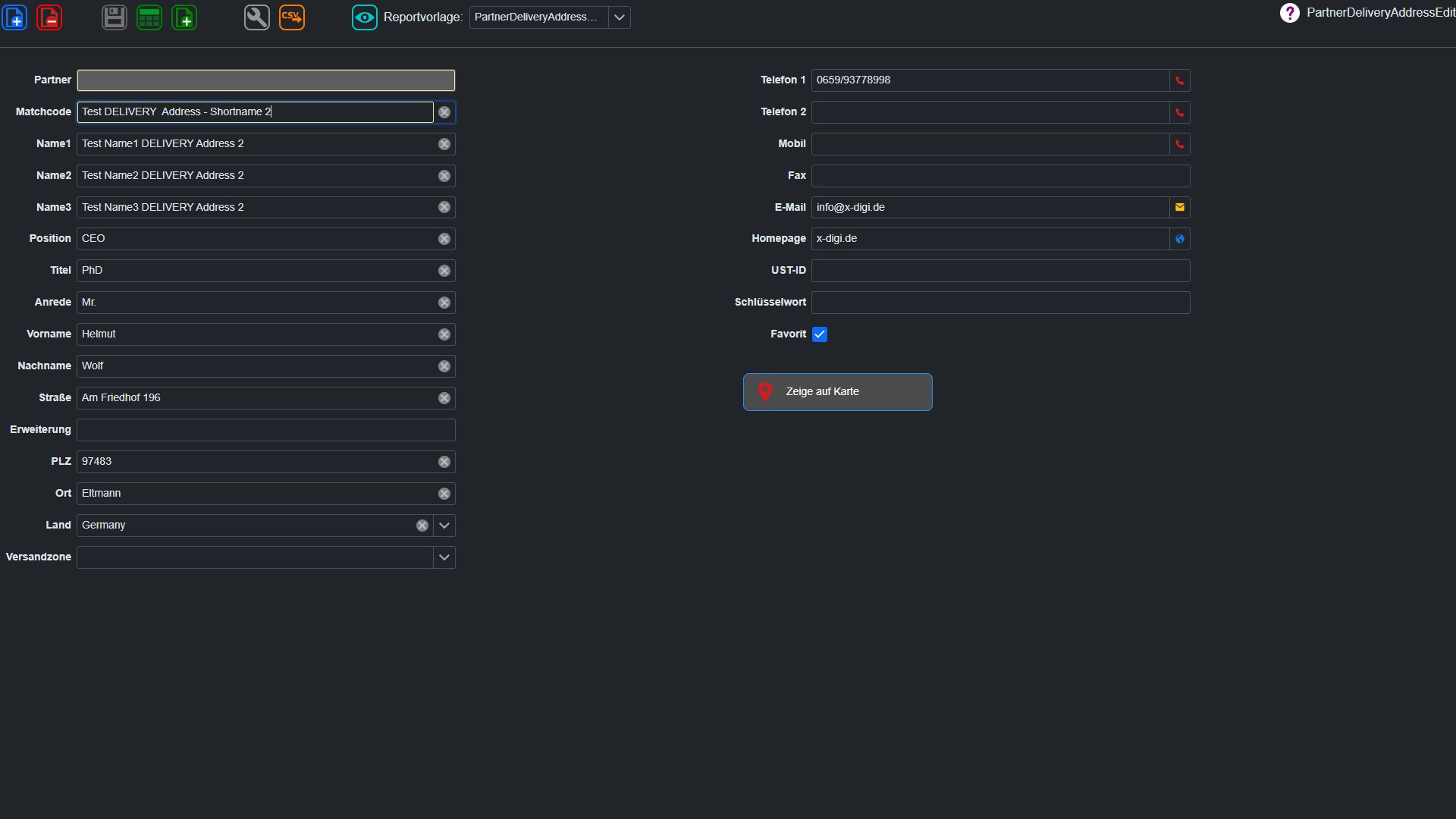Viewport: 1456px width, 819px height.
Task: Clear the Name1 field
Action: [x=444, y=144]
